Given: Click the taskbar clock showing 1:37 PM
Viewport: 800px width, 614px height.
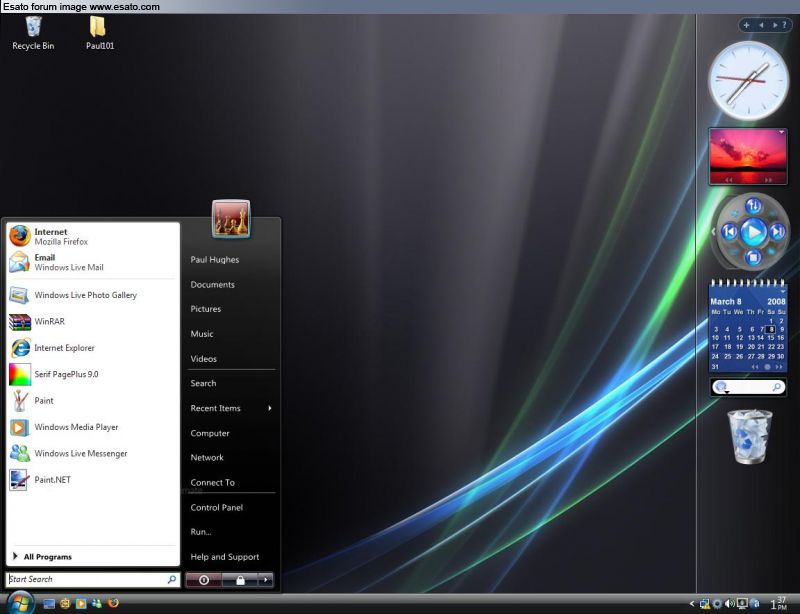Looking at the screenshot, I should 778,603.
